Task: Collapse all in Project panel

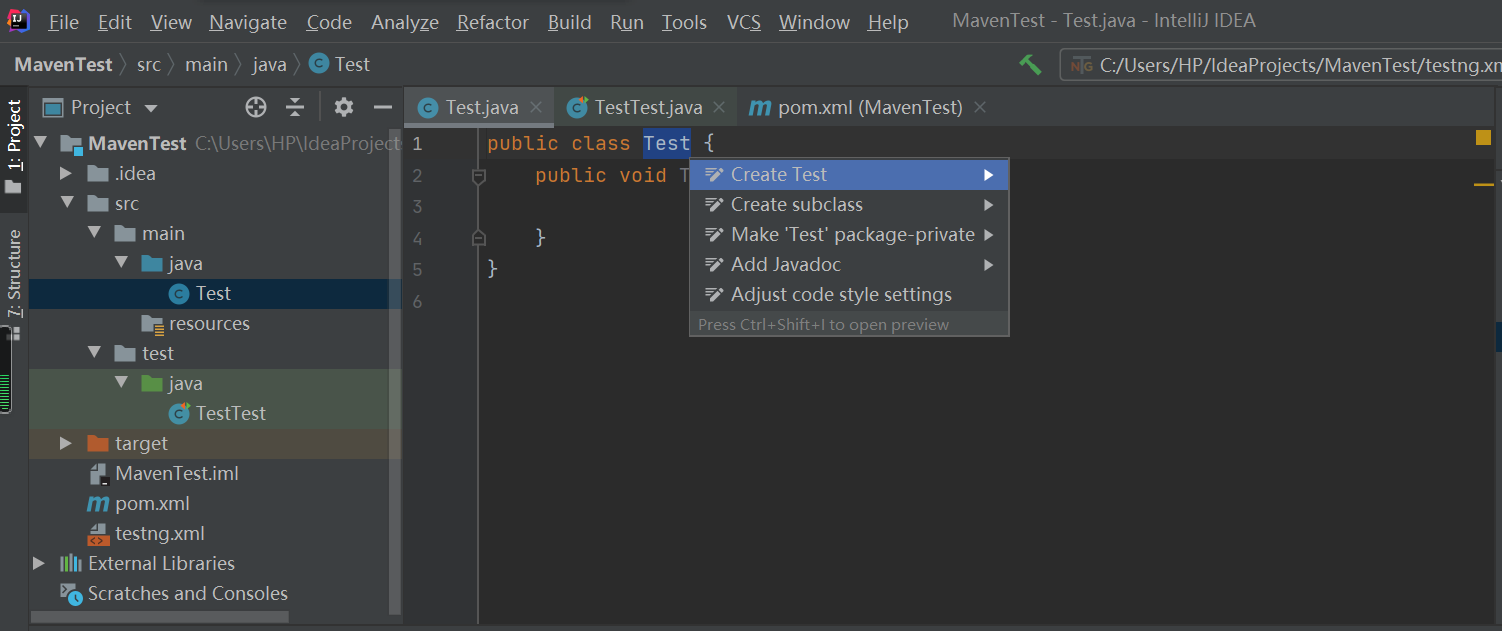Action: 295,107
